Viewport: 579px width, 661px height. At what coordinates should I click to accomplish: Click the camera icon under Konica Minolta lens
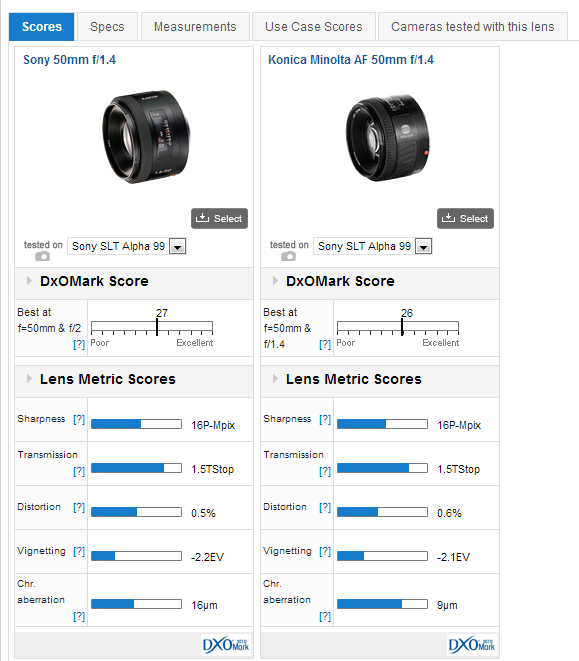click(x=288, y=256)
